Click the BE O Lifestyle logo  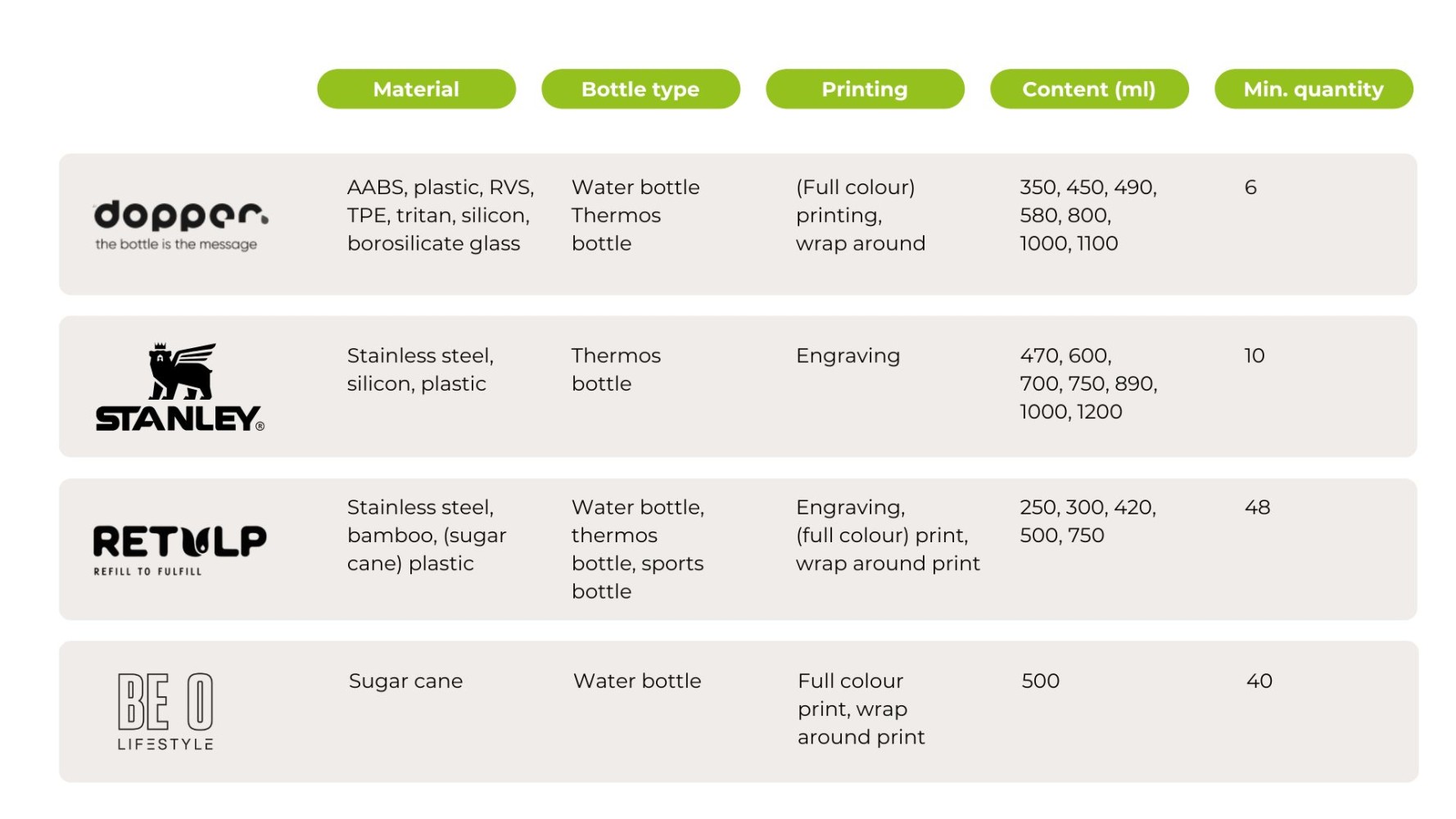tap(165, 711)
